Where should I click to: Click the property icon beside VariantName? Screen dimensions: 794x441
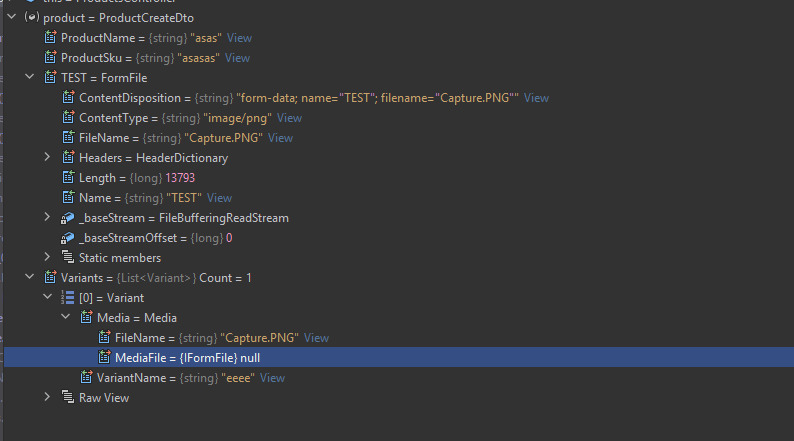click(x=86, y=377)
